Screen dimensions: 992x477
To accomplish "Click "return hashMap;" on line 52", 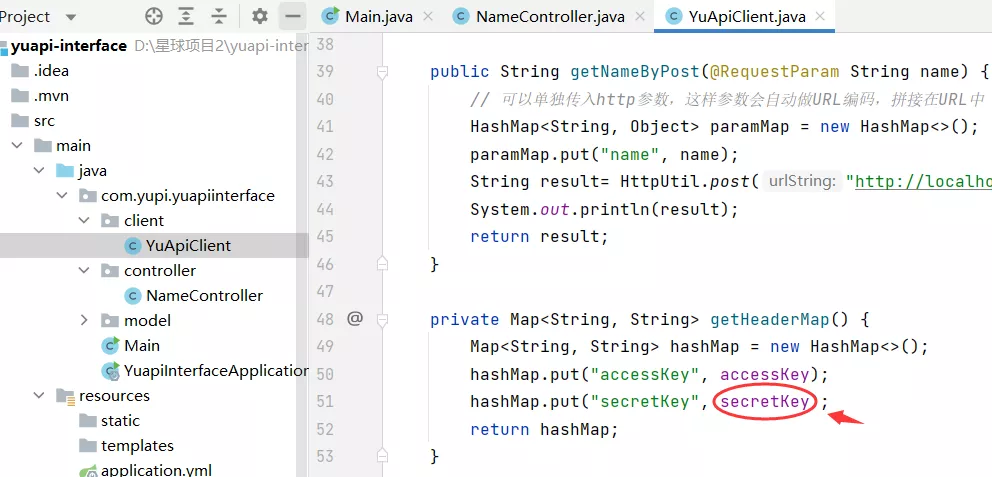I will (544, 430).
